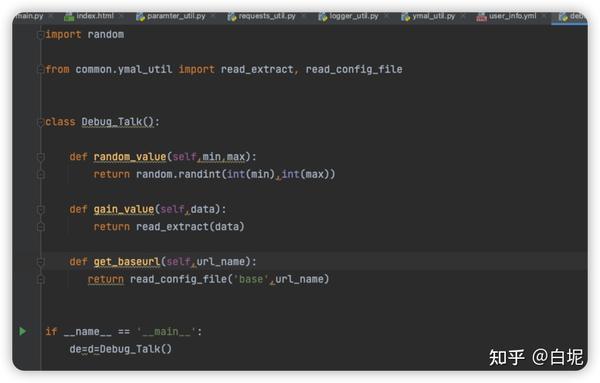600x383 pixels.
Task: Close the index.html tab
Action: [x=122, y=16]
